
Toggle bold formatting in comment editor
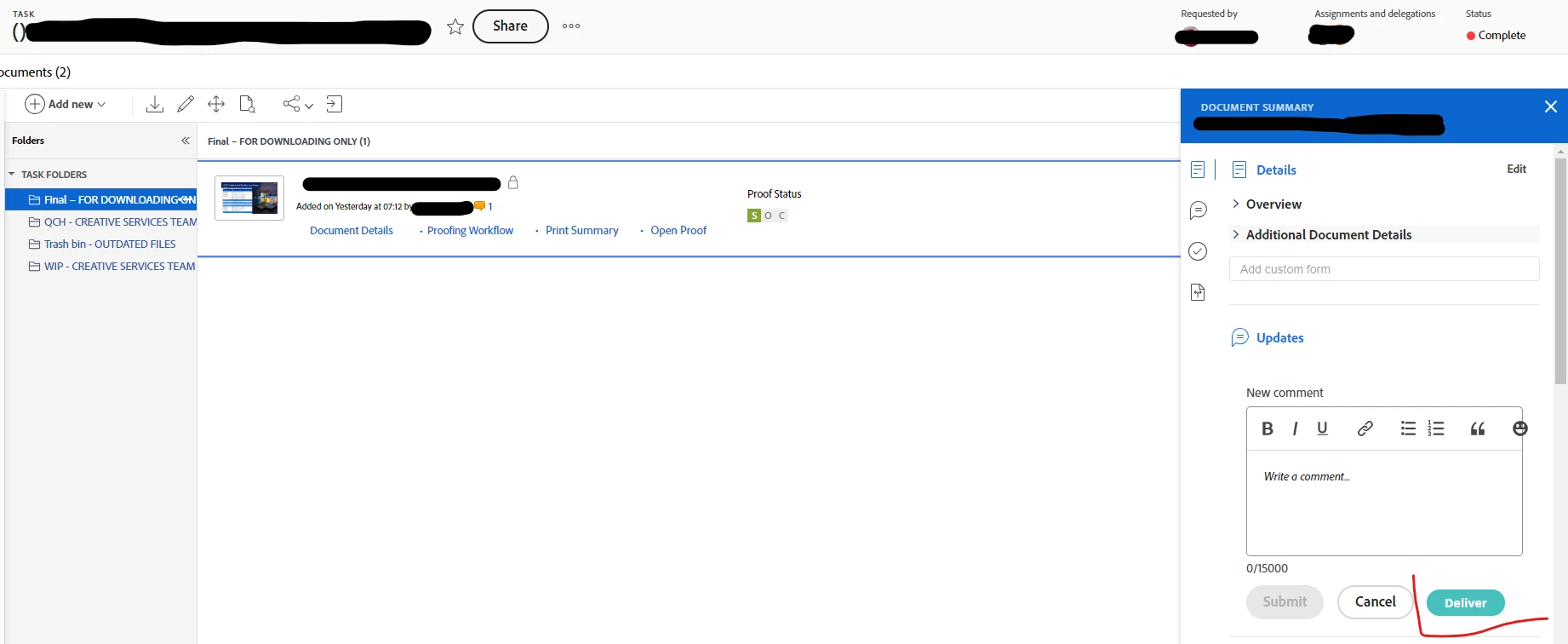click(x=1267, y=428)
